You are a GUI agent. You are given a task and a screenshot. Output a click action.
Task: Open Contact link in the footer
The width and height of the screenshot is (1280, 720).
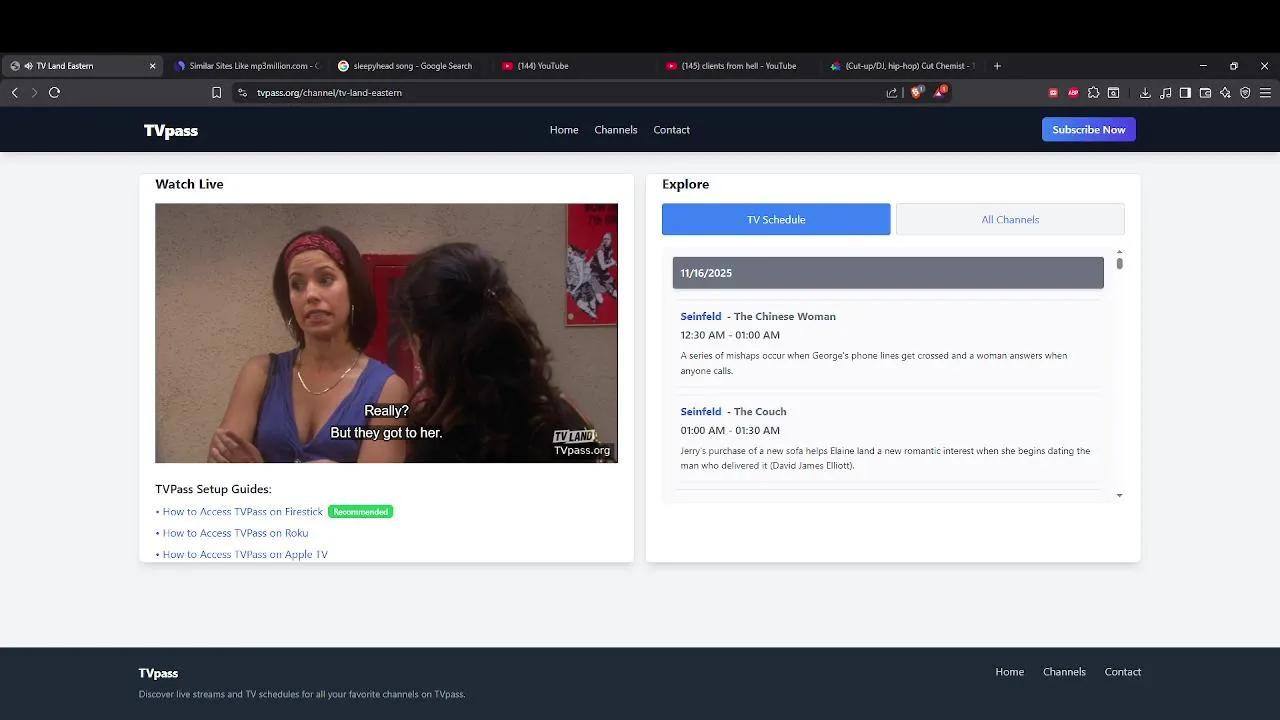click(1122, 672)
